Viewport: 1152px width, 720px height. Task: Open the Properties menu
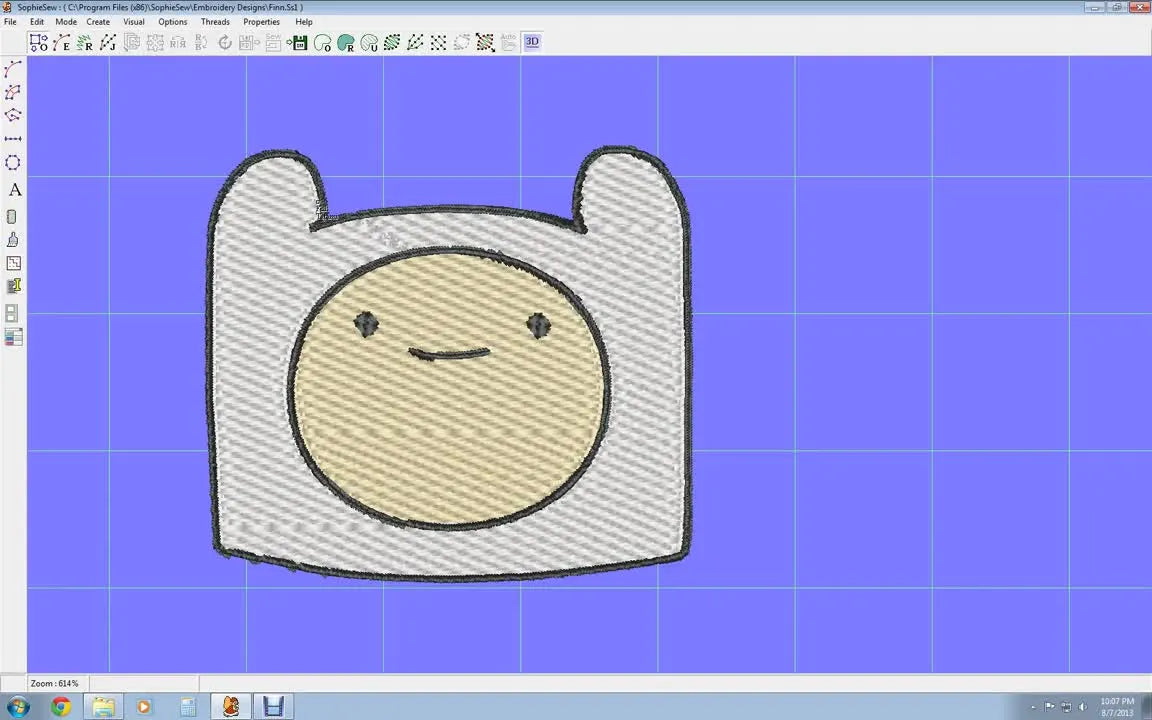[262, 22]
